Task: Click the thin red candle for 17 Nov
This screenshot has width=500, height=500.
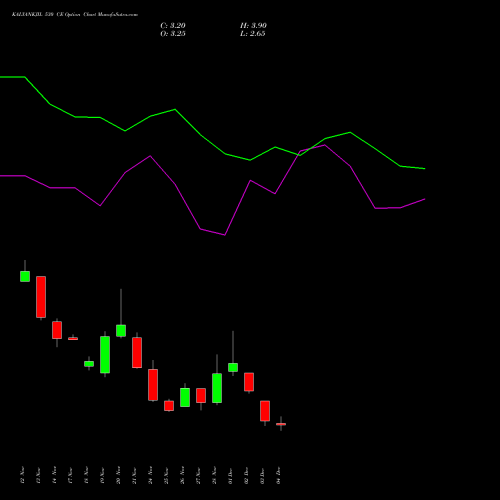Action: coord(73,339)
